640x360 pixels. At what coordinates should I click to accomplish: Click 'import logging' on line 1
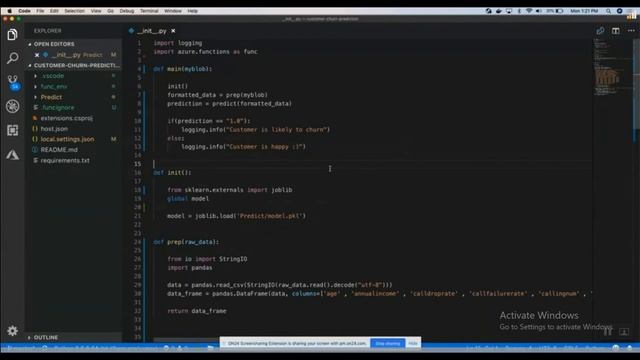click(178, 43)
